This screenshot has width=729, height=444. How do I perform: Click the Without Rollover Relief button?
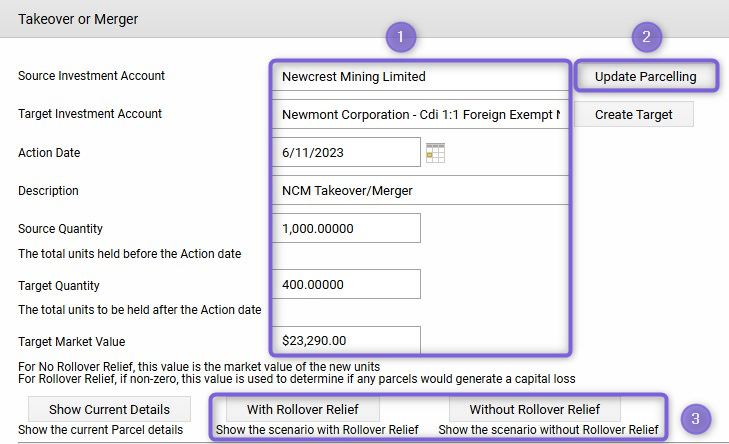(535, 409)
